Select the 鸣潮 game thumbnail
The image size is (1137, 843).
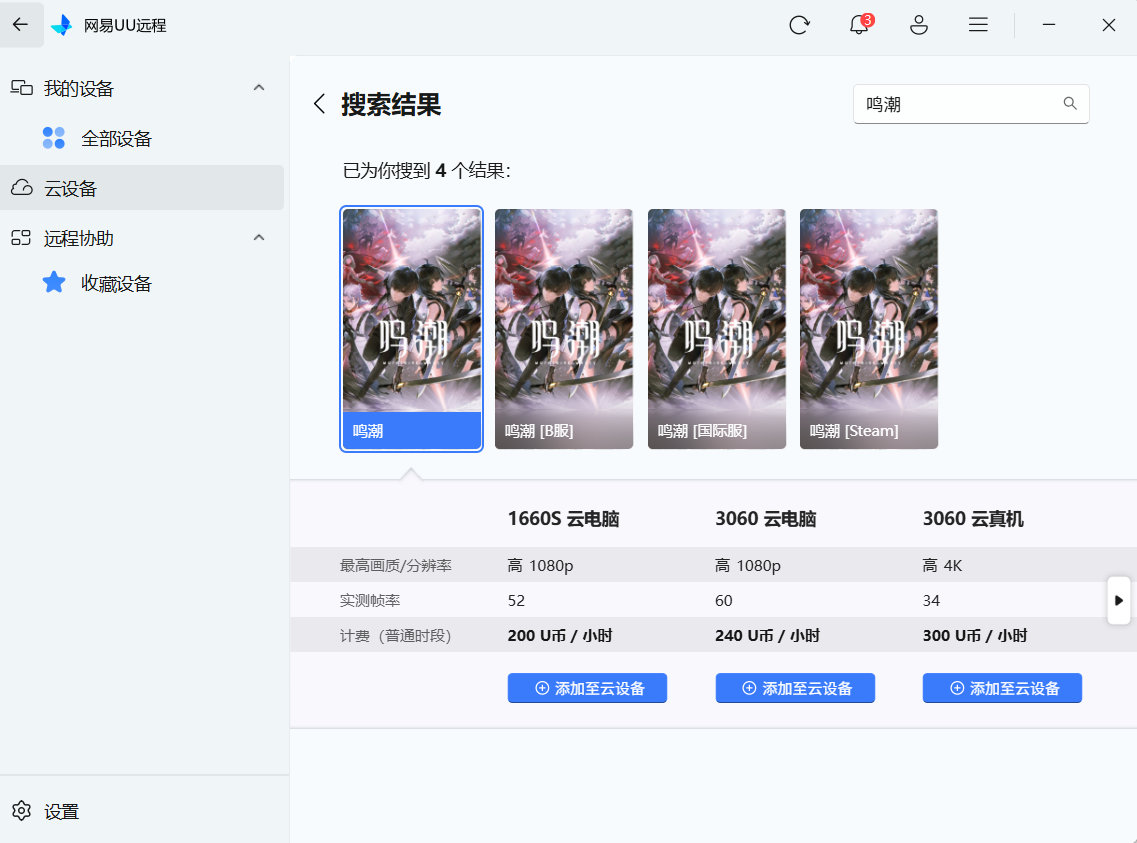411,329
